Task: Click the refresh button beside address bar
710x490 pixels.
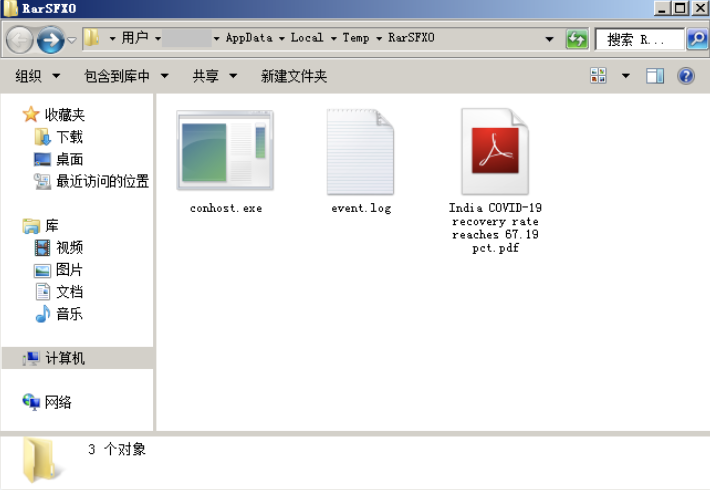Action: [x=576, y=39]
